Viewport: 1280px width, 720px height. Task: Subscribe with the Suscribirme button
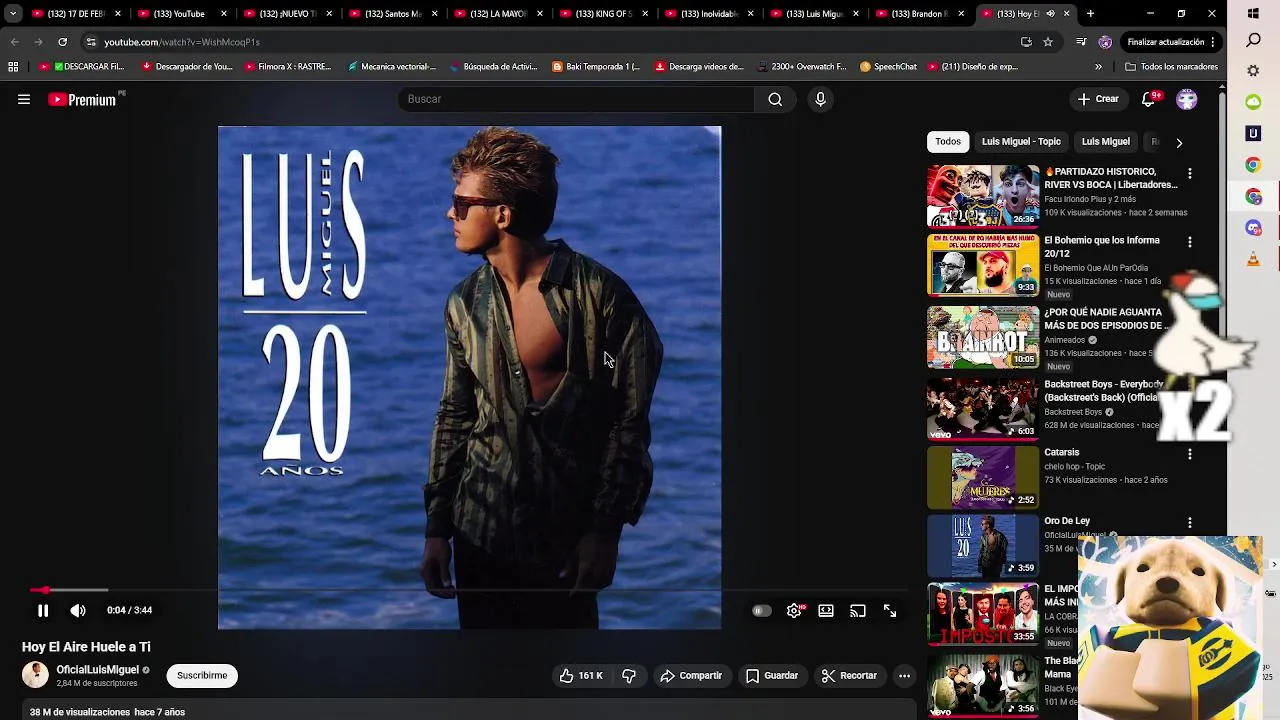(202, 676)
